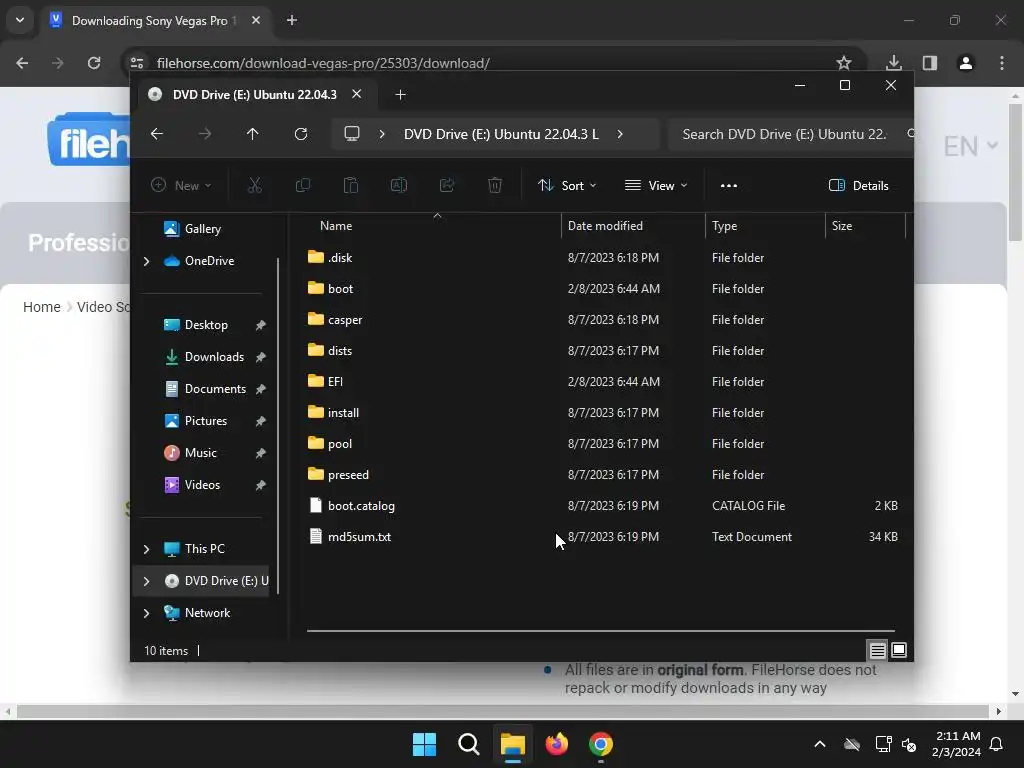Click the Home breadcrumb link on FileHorse

click(x=42, y=307)
